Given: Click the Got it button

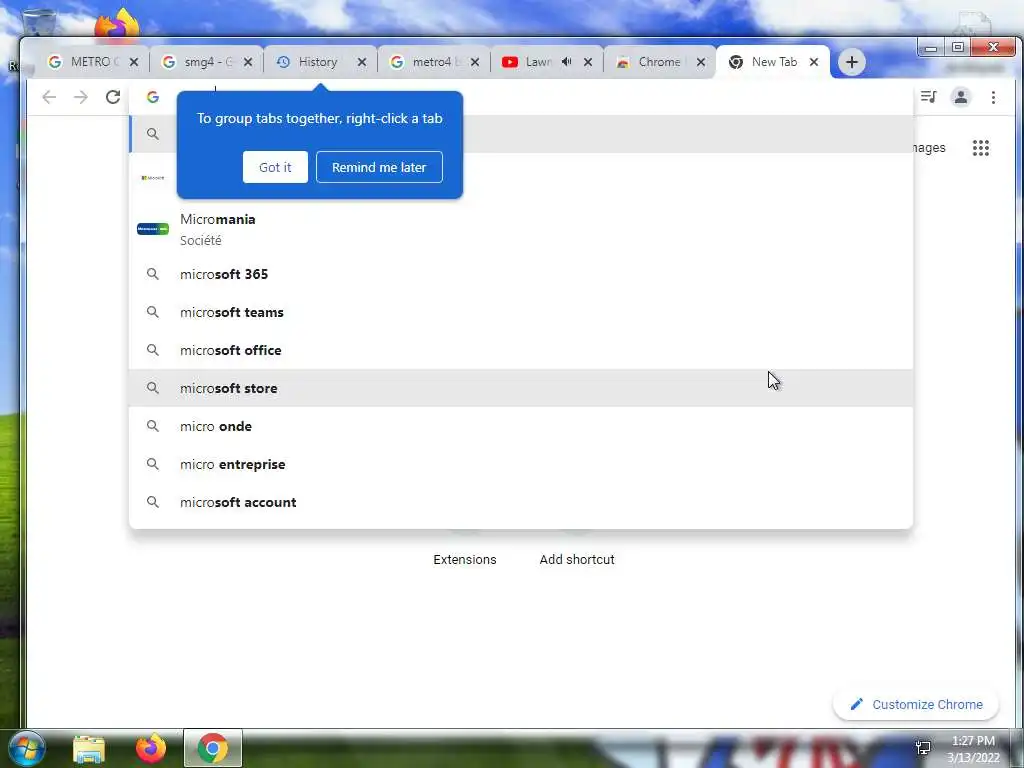Looking at the screenshot, I should (275, 167).
